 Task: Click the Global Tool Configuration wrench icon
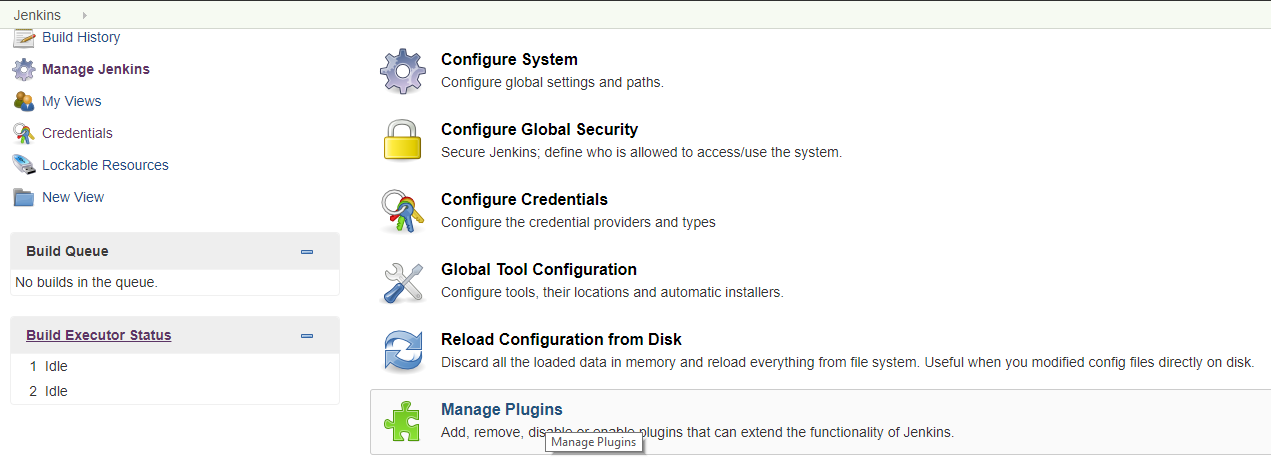403,282
